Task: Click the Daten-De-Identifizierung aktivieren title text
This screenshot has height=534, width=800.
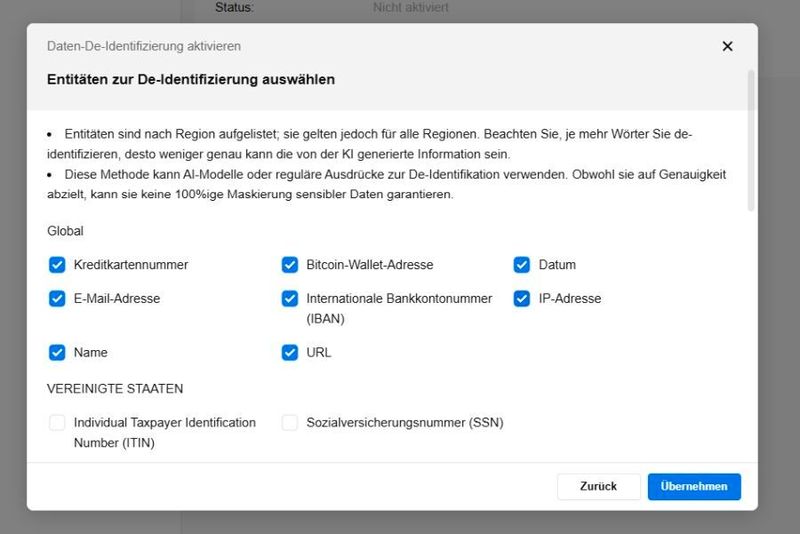Action: 144,46
